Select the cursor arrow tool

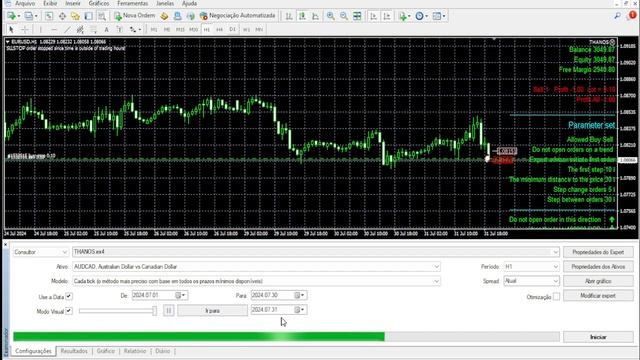(x=11, y=29)
